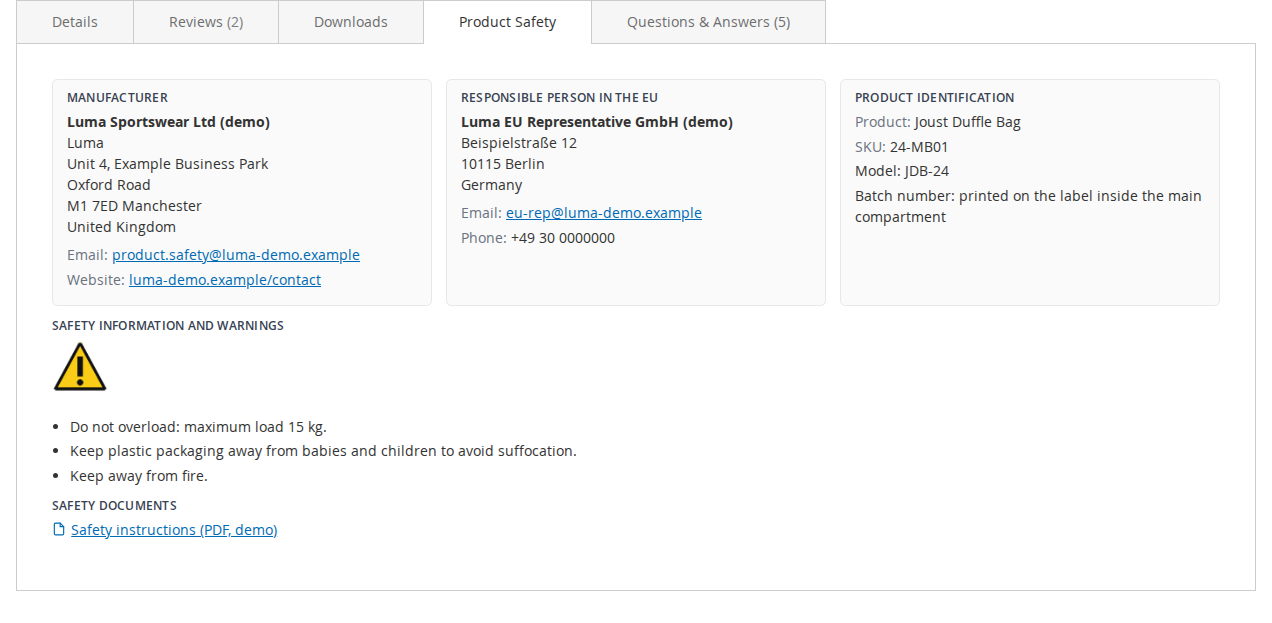Click the yellow warning triangle icon

click(80, 366)
